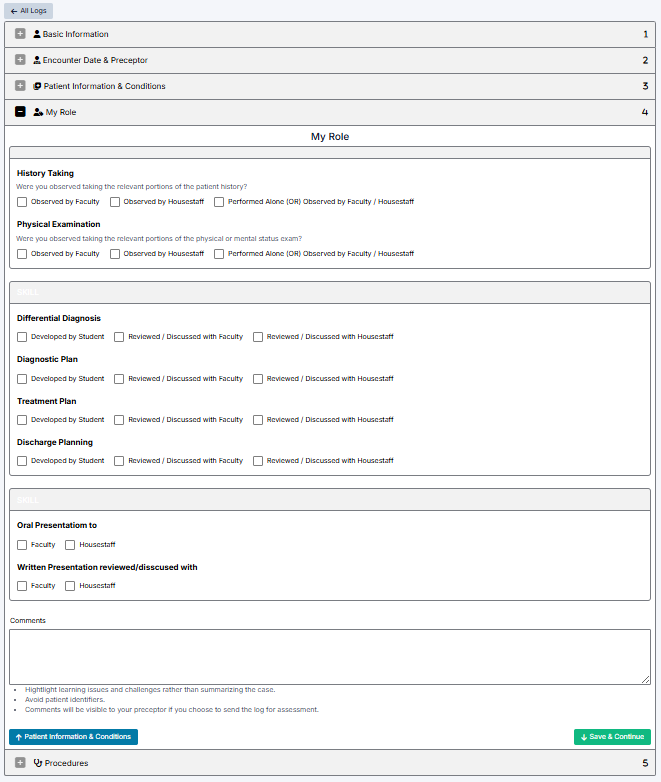Click inside the Comments text area
The height and width of the screenshot is (782, 661).
329,656
